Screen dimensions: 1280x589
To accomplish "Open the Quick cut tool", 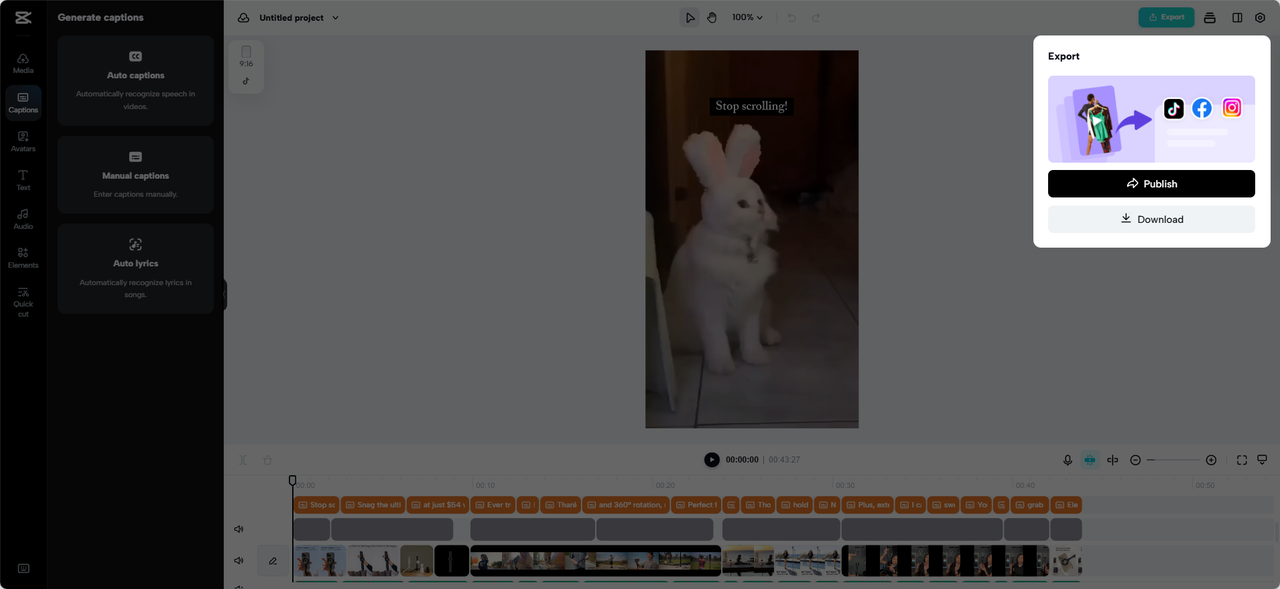I will 23,302.
